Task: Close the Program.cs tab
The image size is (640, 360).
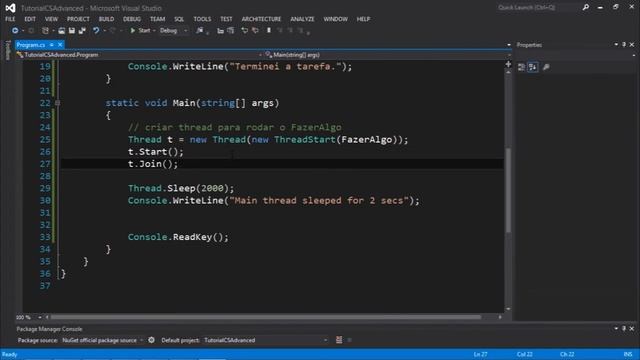Action: (x=60, y=44)
